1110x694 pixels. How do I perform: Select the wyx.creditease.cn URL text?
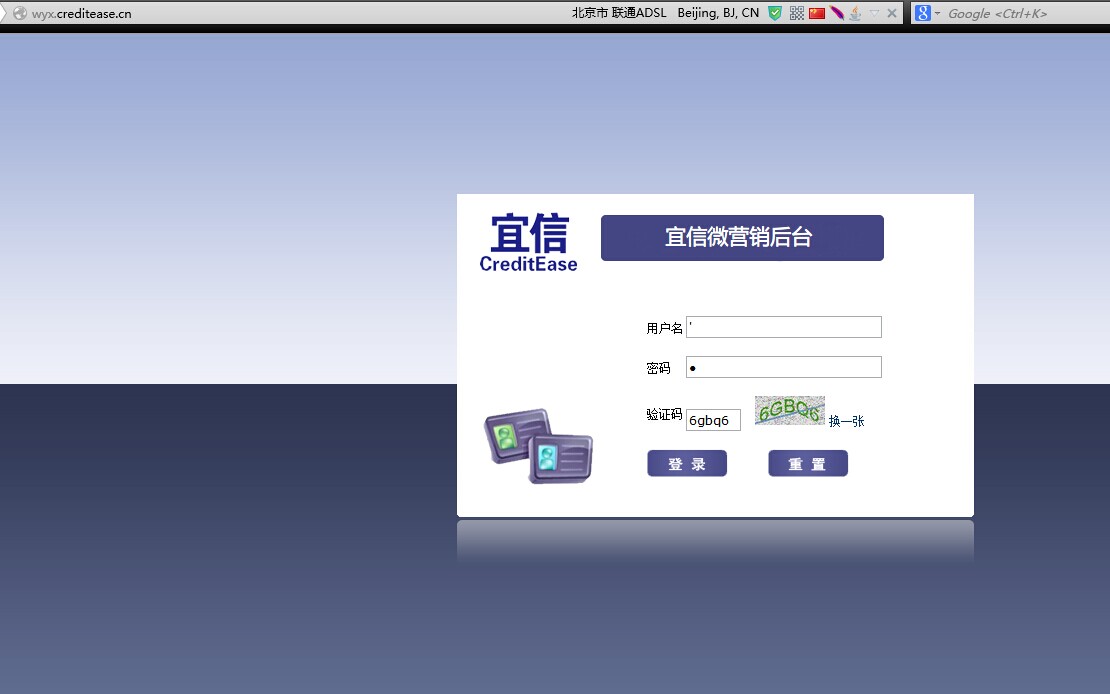(x=81, y=13)
